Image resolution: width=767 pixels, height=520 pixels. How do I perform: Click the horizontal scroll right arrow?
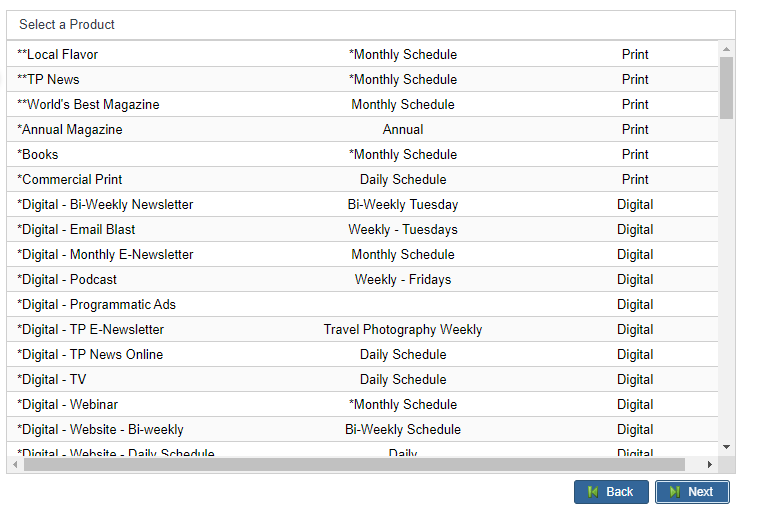pyautogui.click(x=710, y=464)
